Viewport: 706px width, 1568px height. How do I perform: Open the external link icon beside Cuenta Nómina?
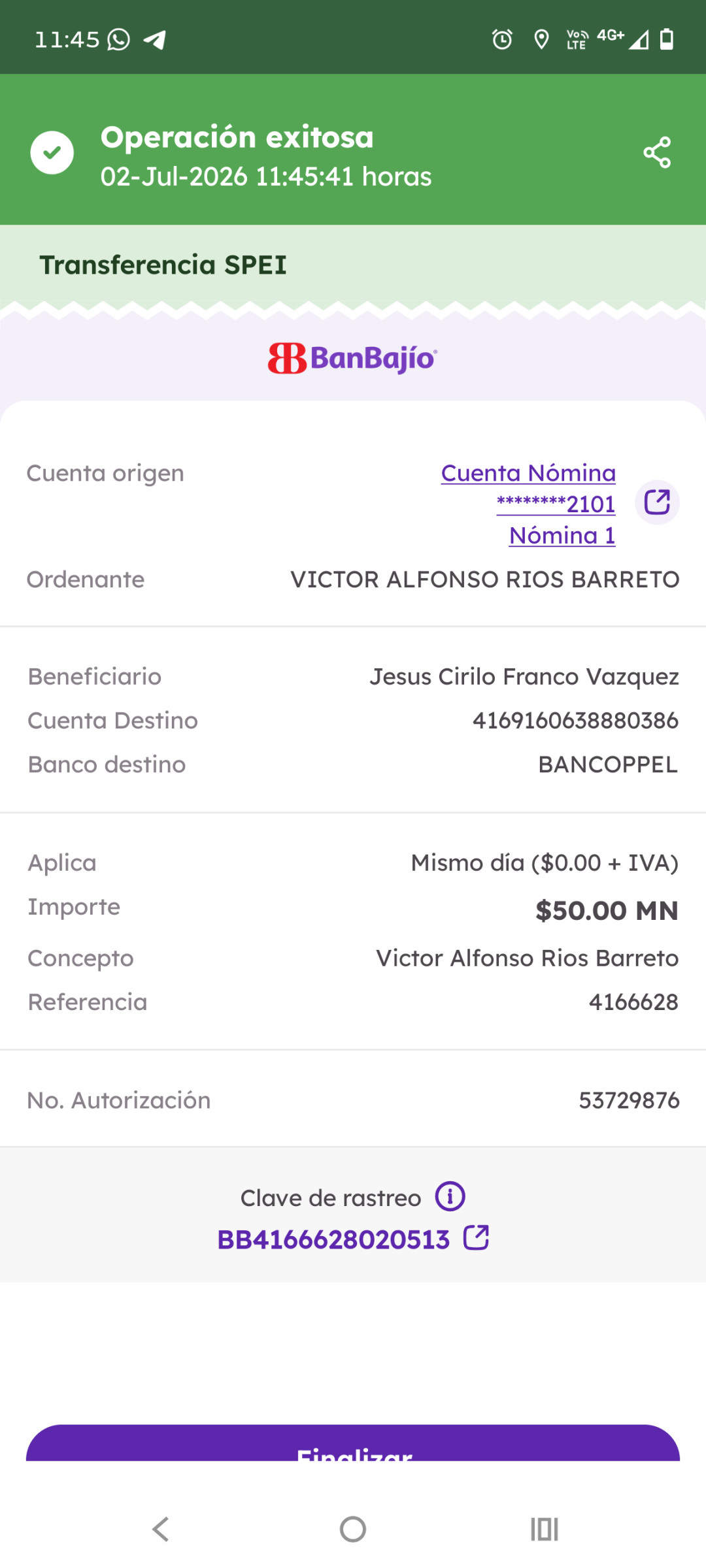click(657, 502)
